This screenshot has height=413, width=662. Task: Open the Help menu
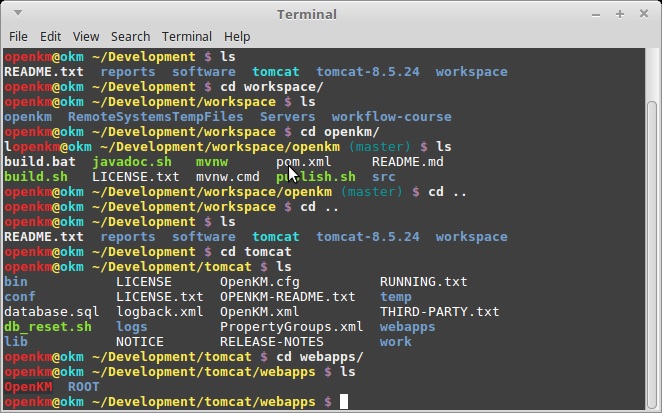237,36
